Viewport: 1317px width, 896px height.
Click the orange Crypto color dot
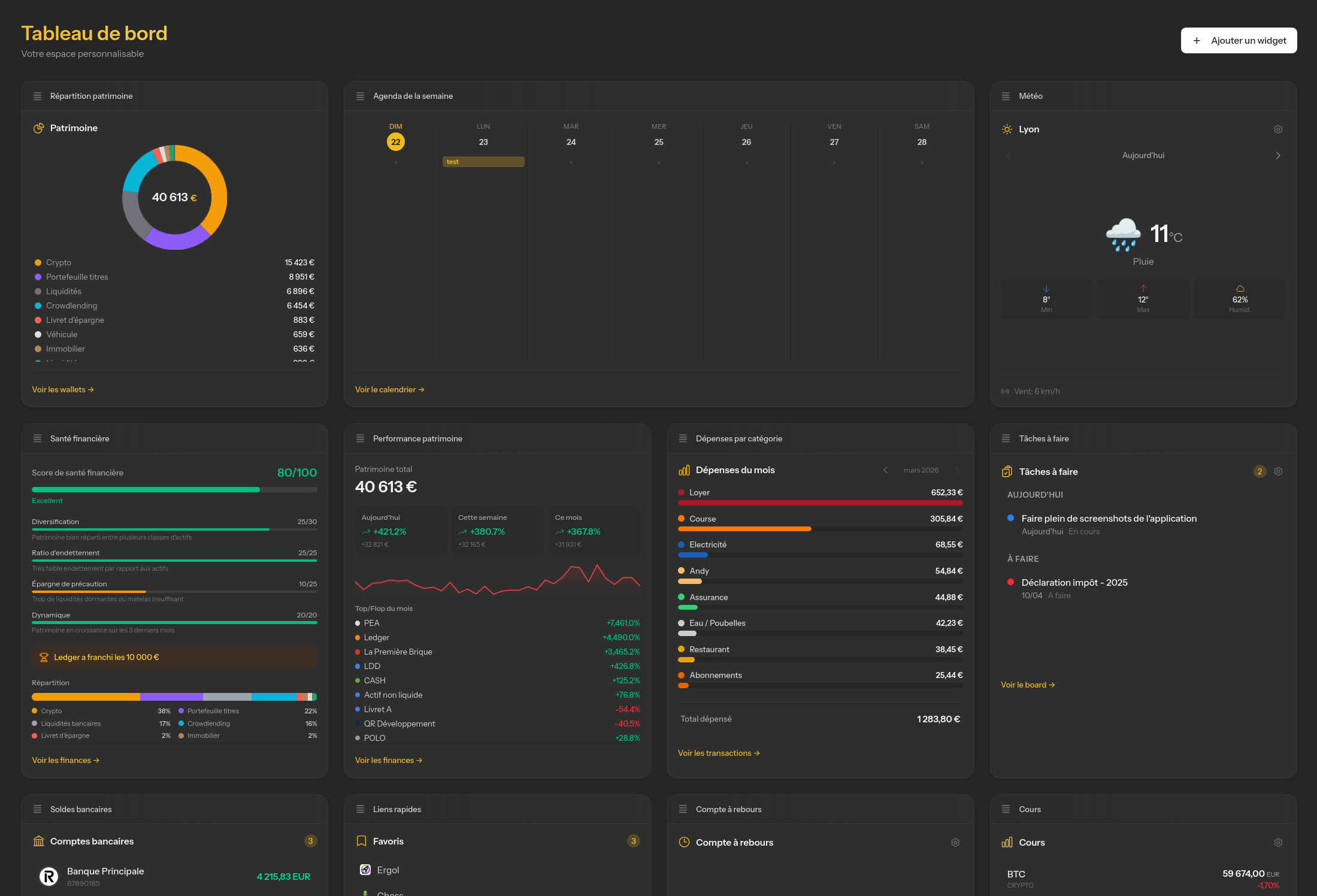tap(38, 262)
